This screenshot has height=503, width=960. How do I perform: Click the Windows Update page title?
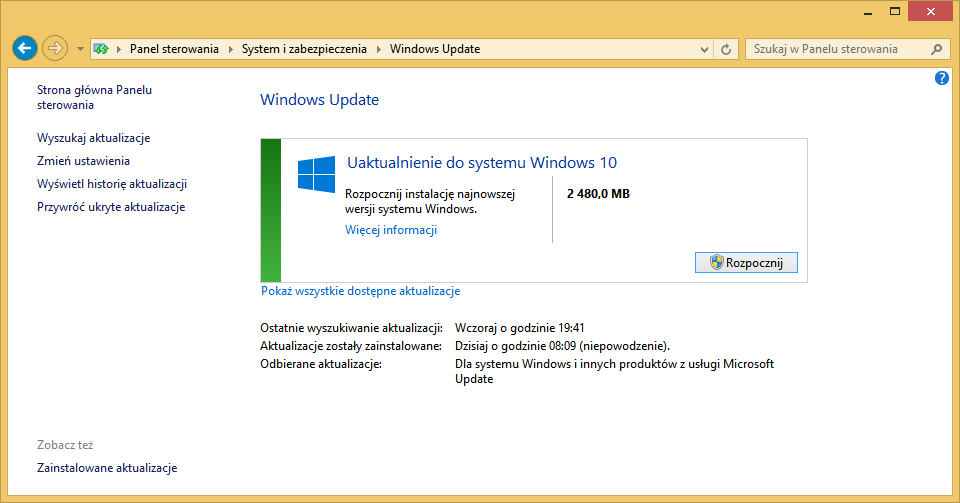coord(320,100)
